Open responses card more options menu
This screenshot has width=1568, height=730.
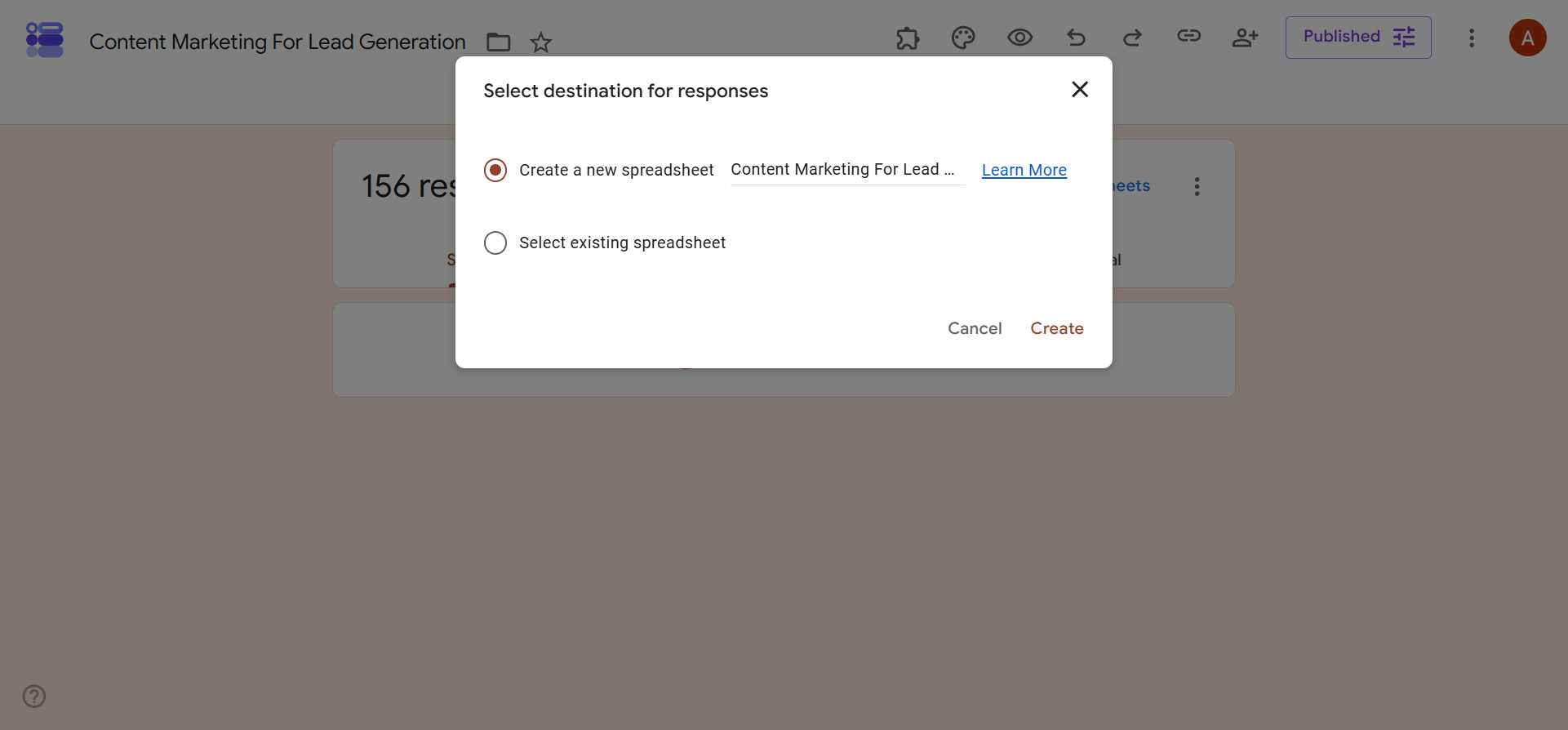(x=1197, y=187)
